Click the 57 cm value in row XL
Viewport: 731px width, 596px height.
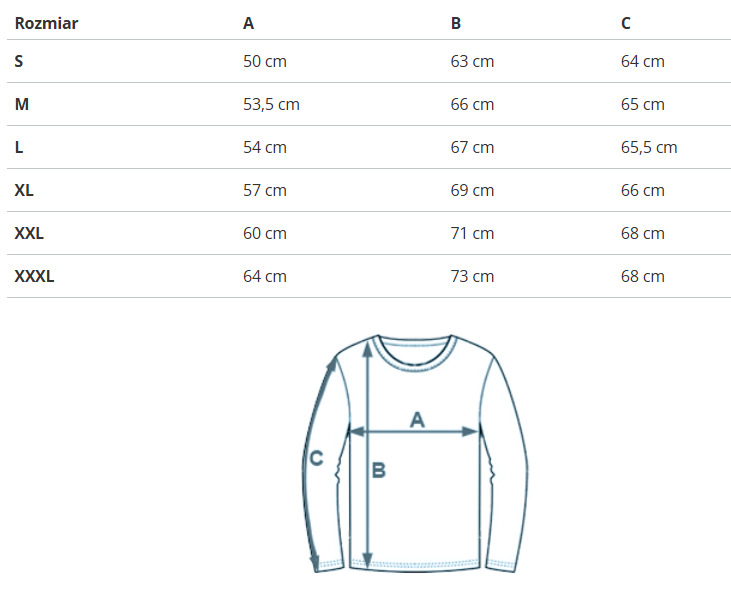pyautogui.click(x=265, y=190)
